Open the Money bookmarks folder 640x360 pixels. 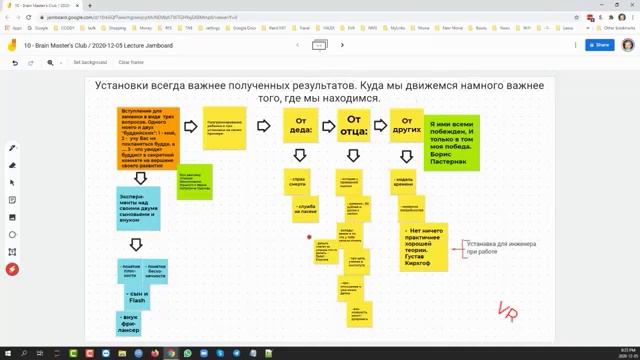(x=142, y=28)
